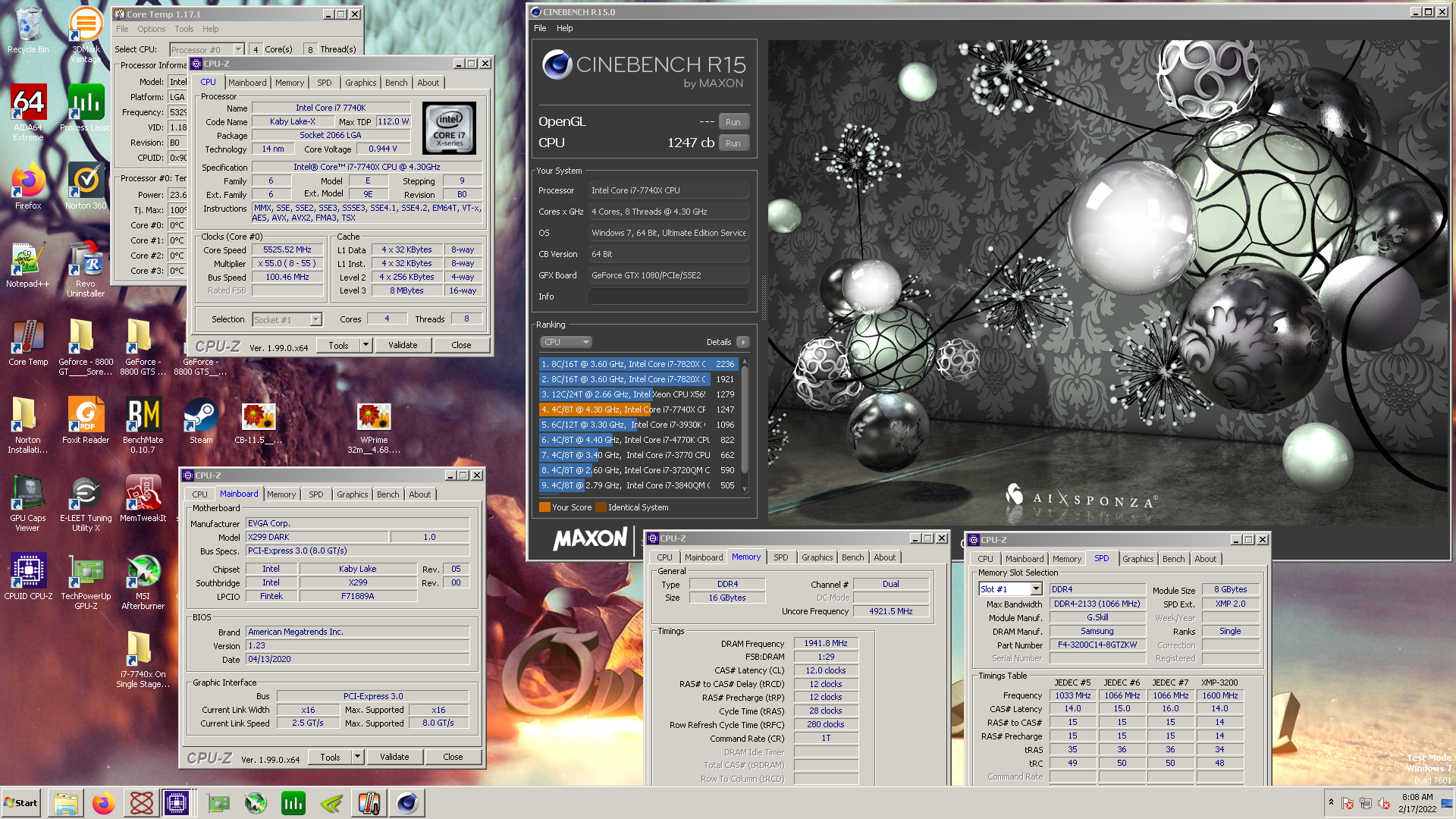Image resolution: width=1456 pixels, height=819 pixels.
Task: Switch to the About tab in the SPD CPU-Z window
Action: coord(1205,559)
